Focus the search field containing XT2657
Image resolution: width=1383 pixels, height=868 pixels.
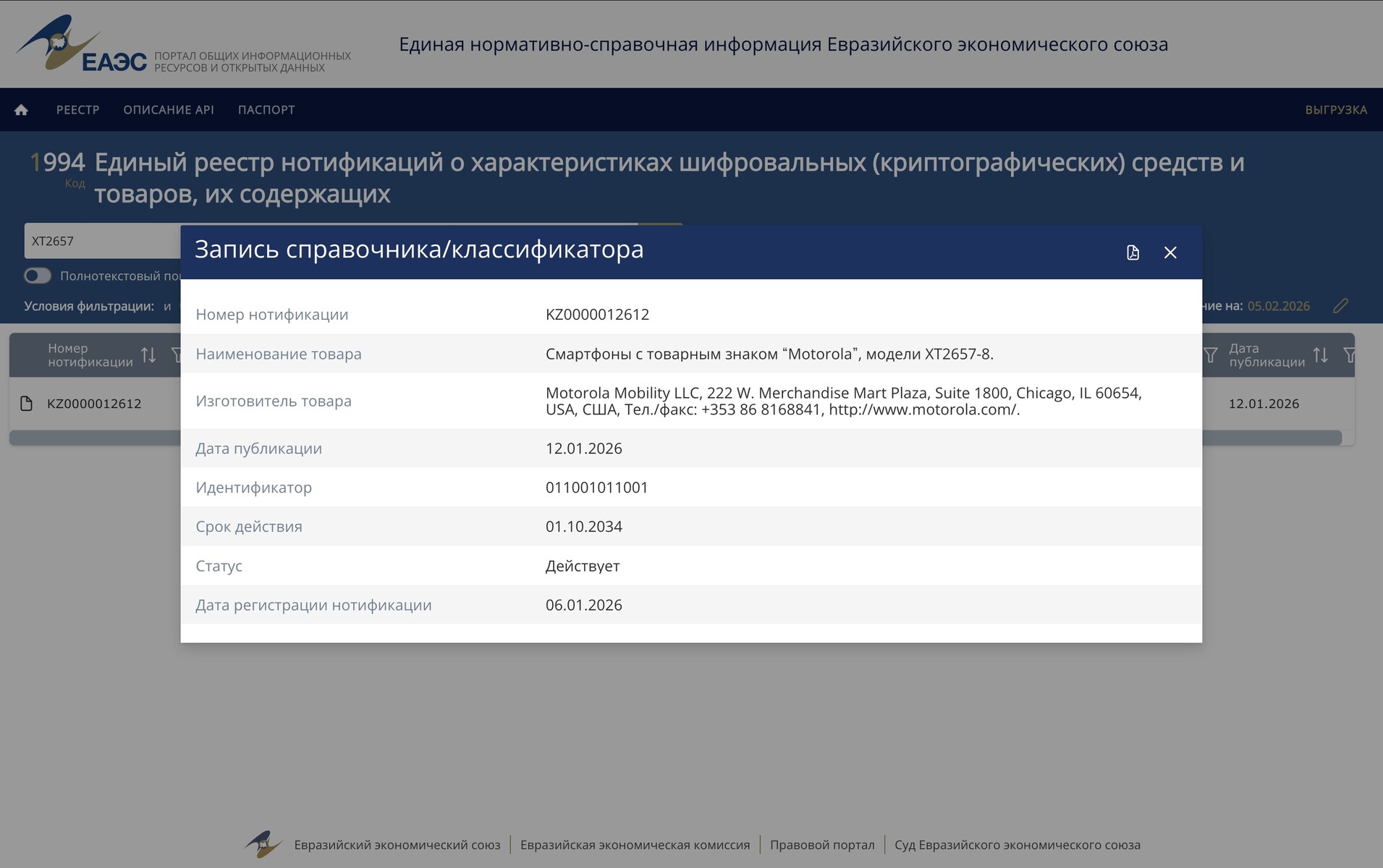coord(103,241)
